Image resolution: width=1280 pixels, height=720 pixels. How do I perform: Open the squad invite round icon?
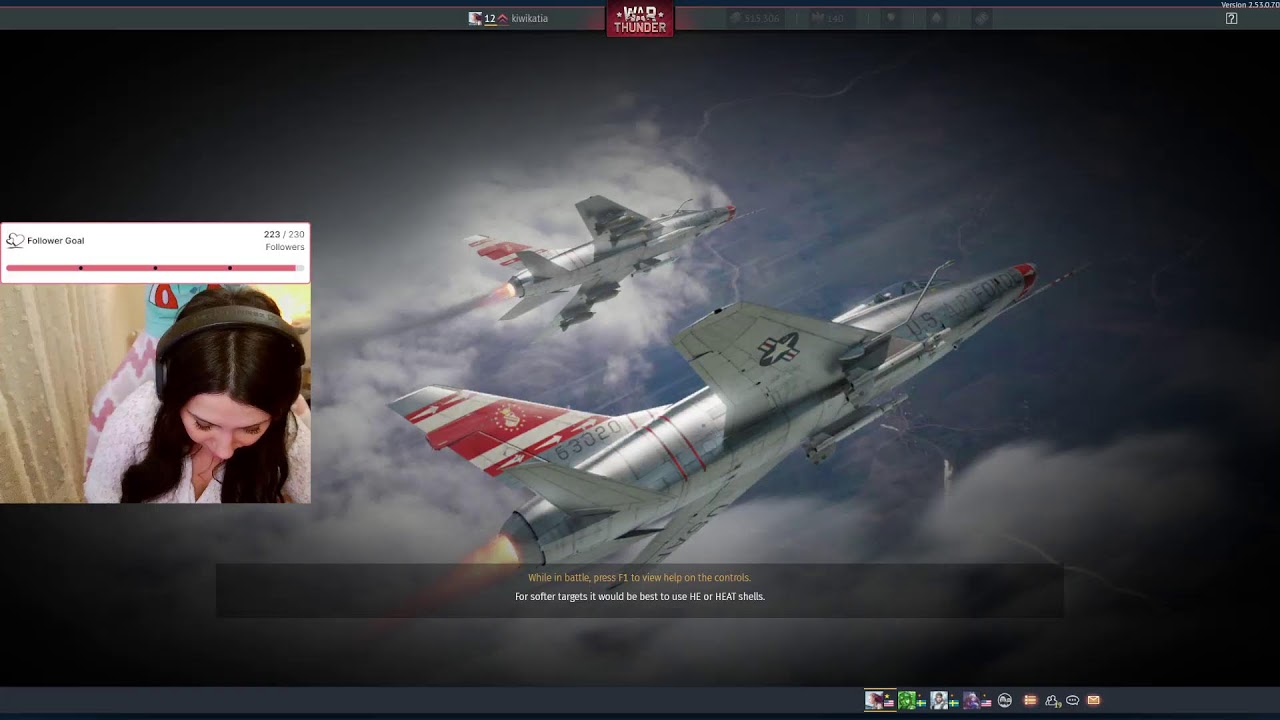1005,701
